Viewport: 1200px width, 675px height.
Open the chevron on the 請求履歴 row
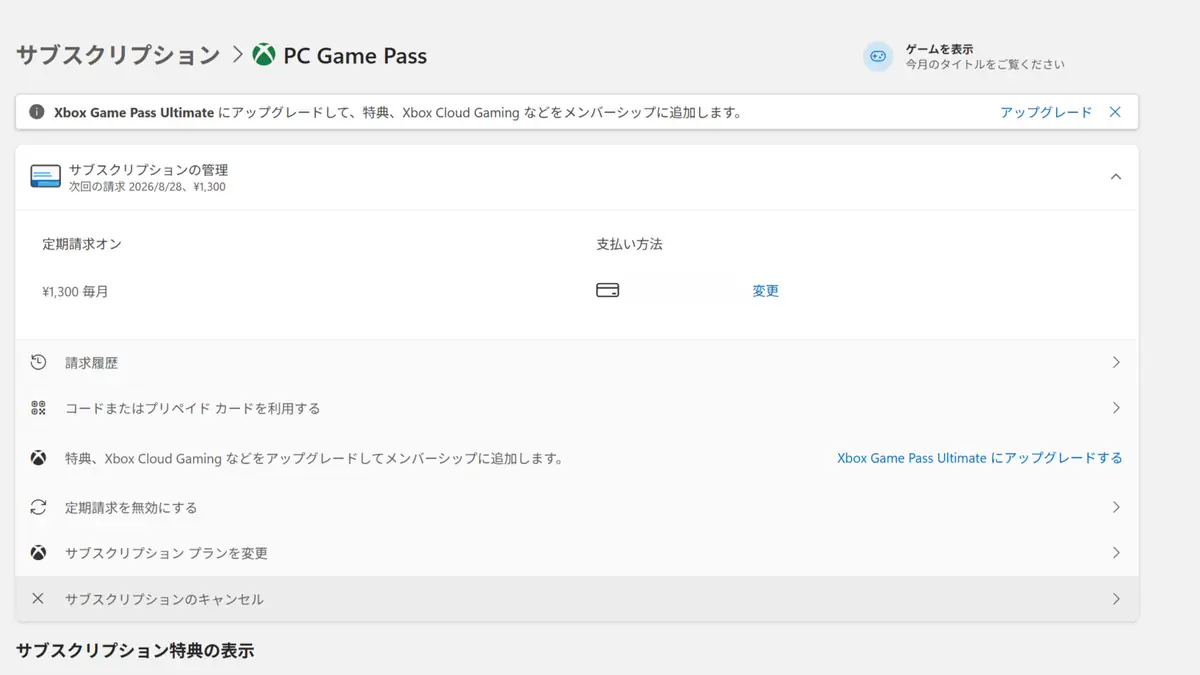pos(1116,362)
